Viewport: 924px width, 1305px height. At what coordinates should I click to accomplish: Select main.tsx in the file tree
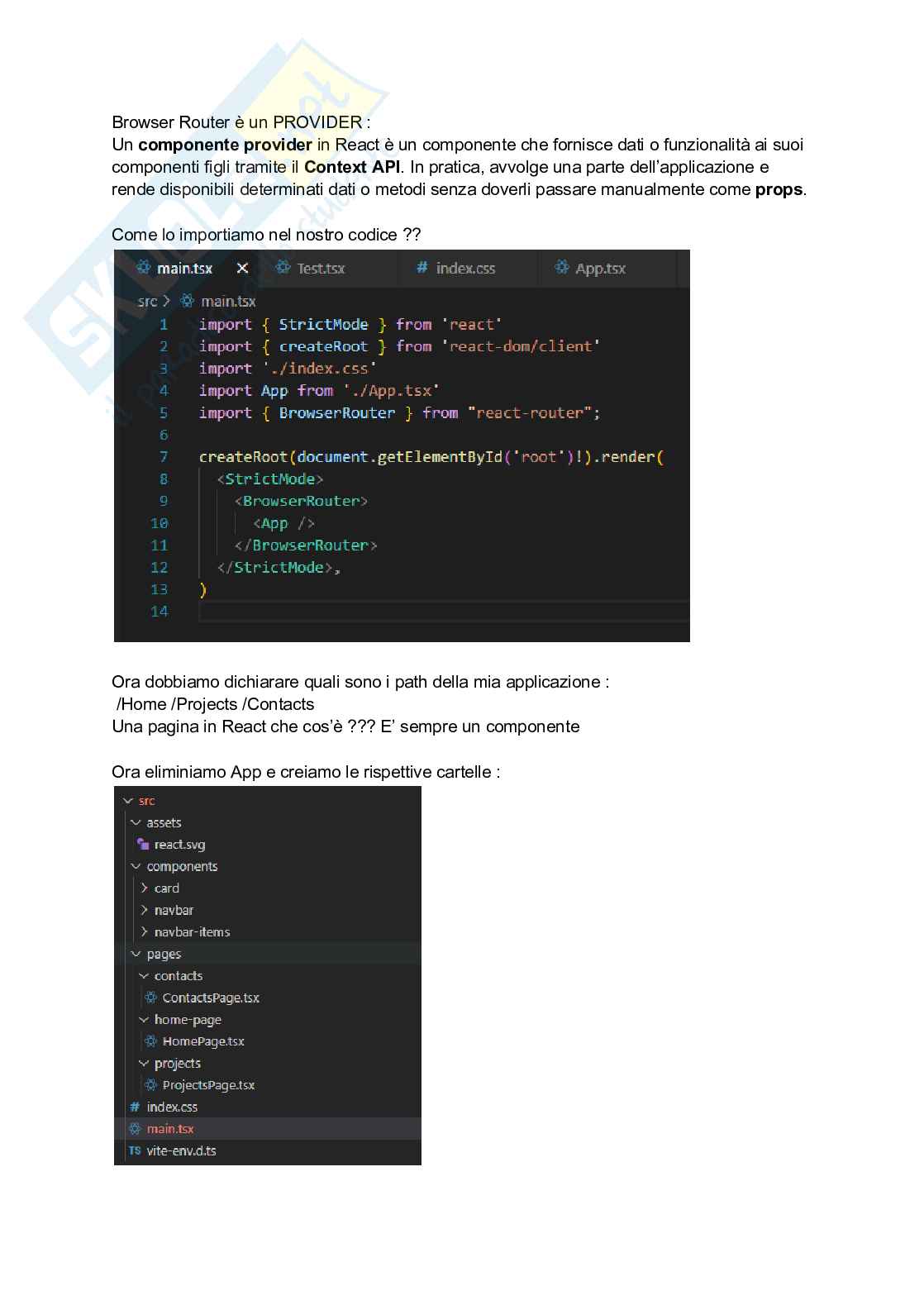pyautogui.click(x=170, y=1129)
